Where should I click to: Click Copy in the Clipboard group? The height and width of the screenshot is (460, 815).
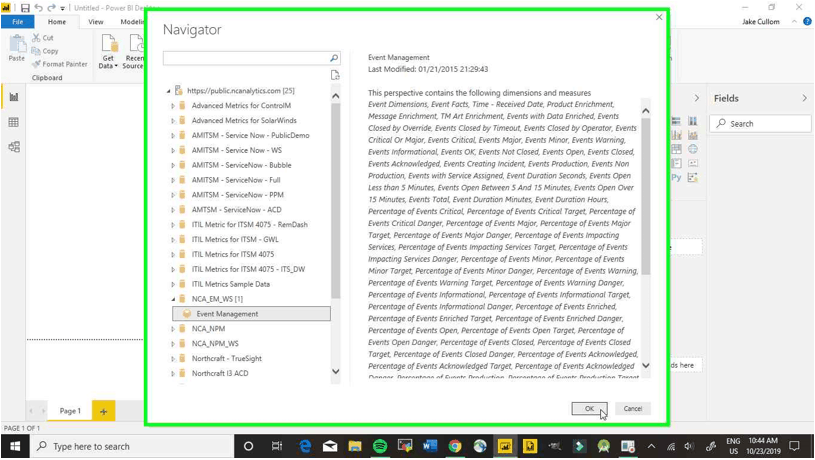[45, 51]
